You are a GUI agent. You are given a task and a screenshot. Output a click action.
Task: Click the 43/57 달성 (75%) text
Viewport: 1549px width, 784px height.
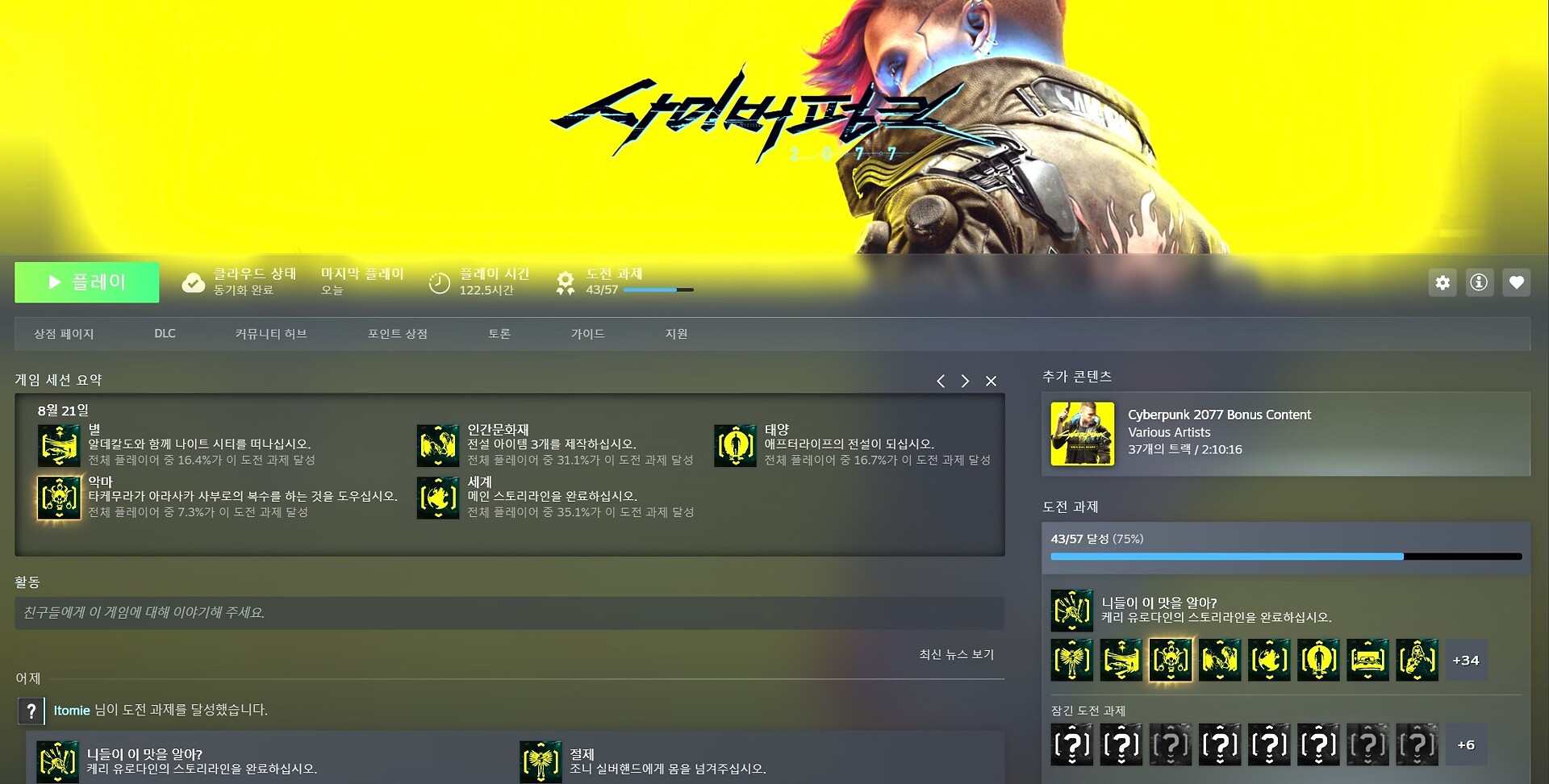[1097, 539]
